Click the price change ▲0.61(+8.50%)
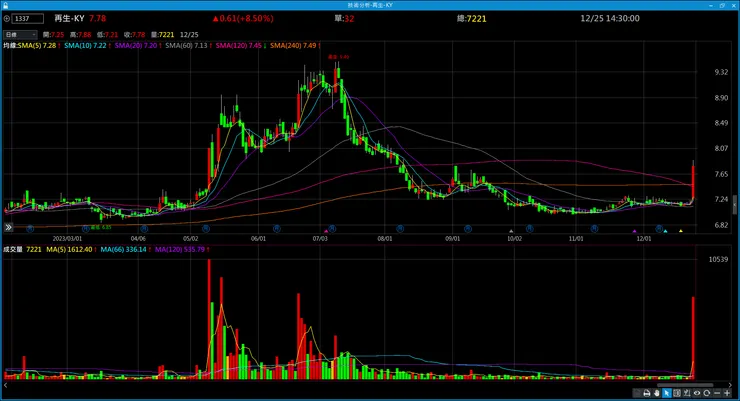The width and height of the screenshot is (740, 401). click(243, 18)
